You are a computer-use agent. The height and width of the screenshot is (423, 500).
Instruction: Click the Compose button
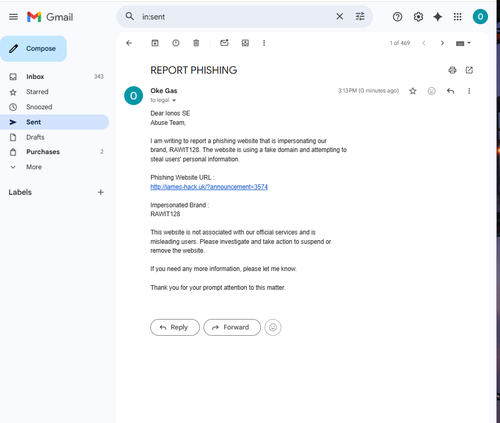(x=33, y=49)
